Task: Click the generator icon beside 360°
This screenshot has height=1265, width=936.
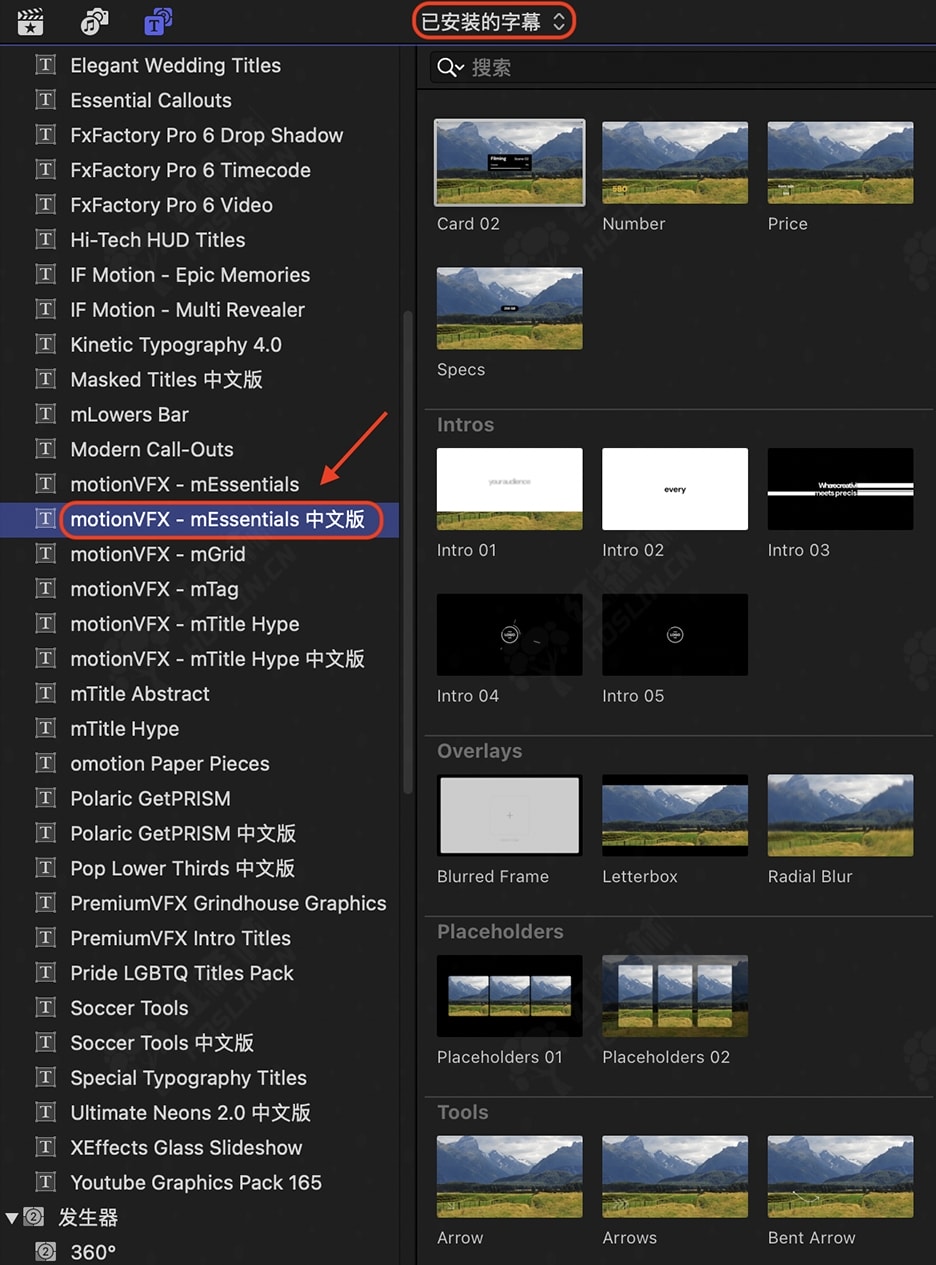Action: (45, 1252)
